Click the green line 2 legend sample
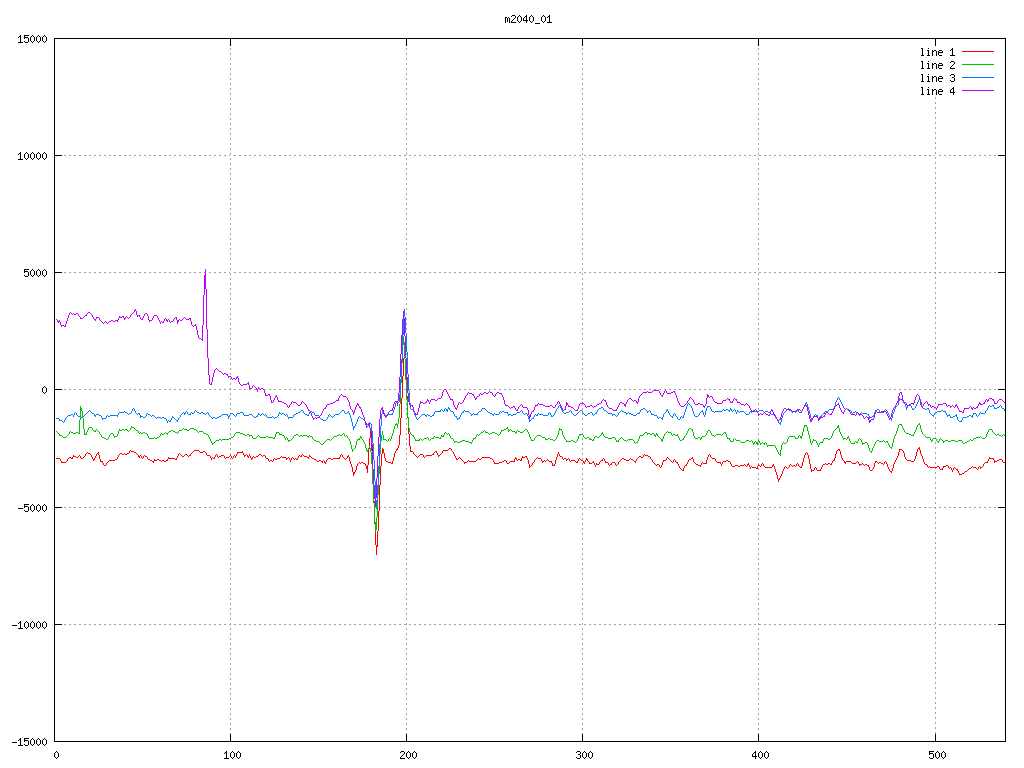Image resolution: width=1024 pixels, height=768 pixels. click(x=978, y=65)
